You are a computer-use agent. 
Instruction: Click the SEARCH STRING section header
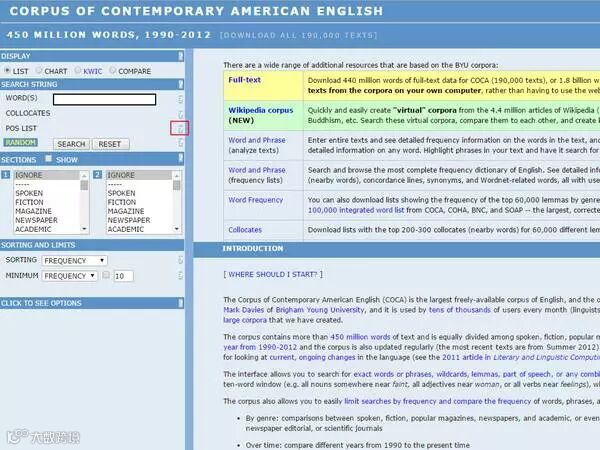pos(29,84)
